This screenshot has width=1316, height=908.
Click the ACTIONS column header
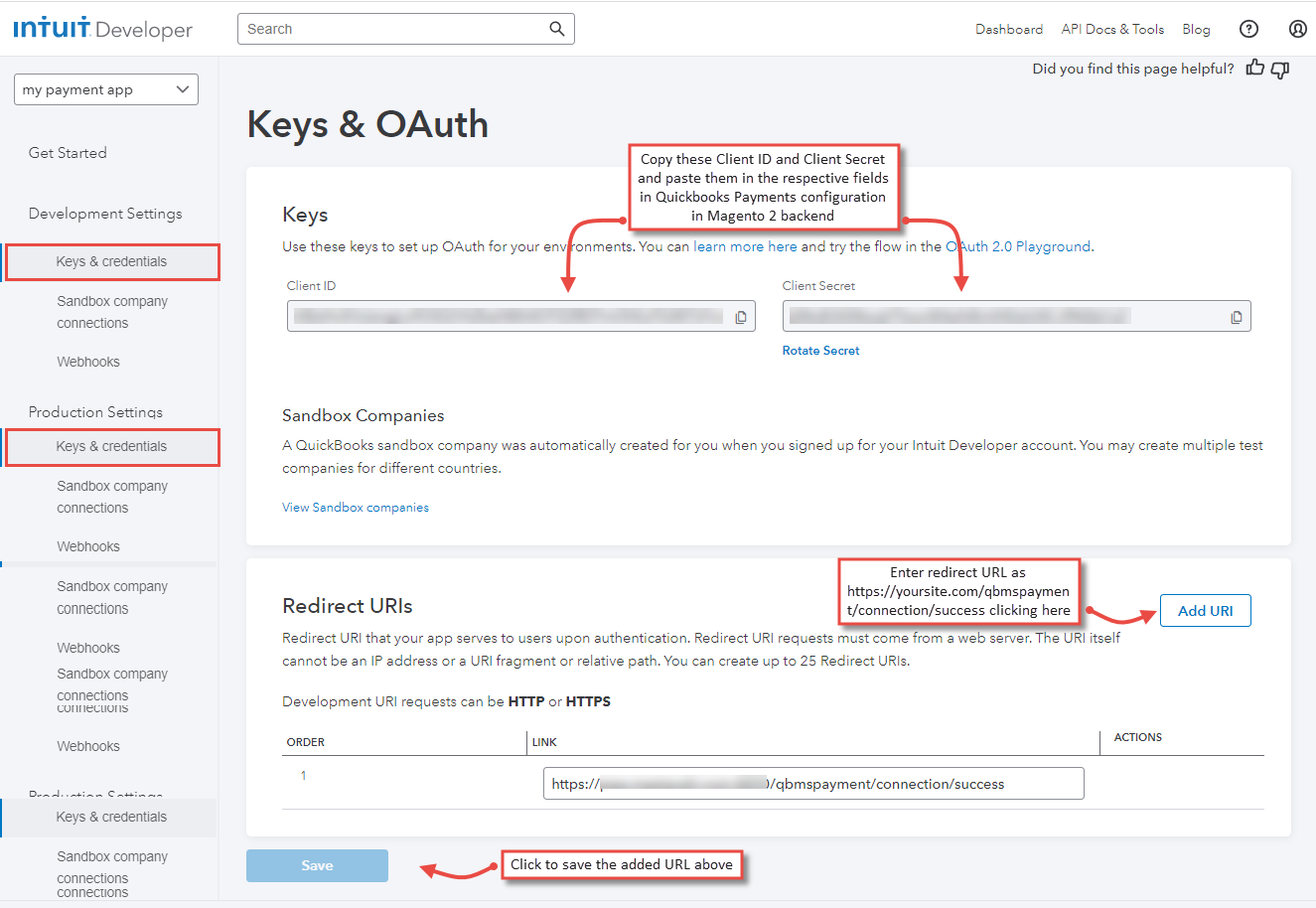point(1138,737)
